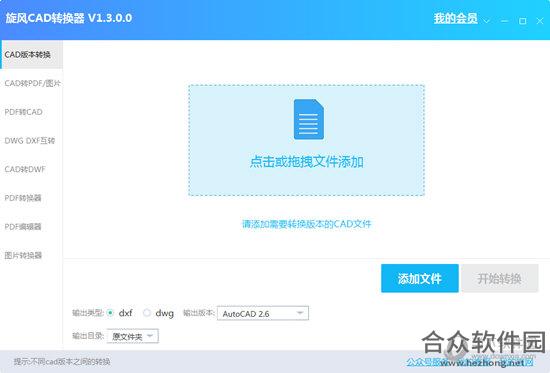550x373 pixels.
Task: Expand the AutoCAD 2.6 version dropdown
Action: click(263, 313)
